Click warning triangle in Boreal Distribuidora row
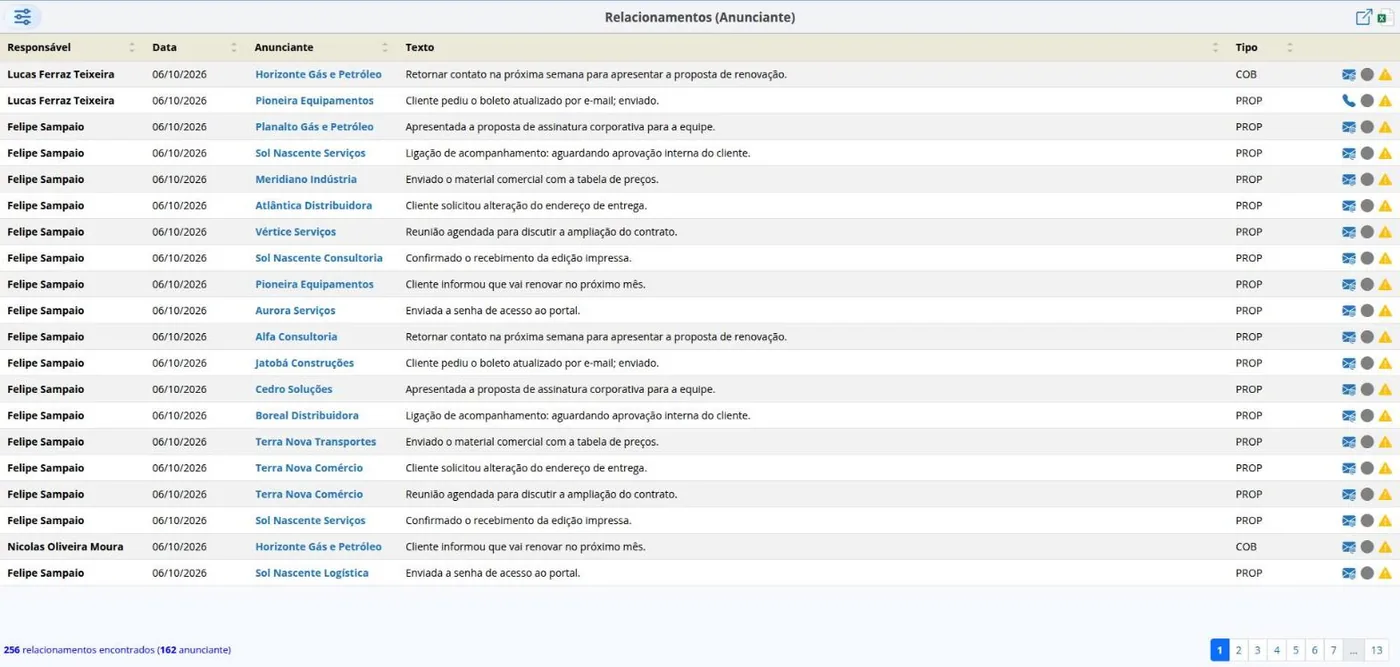Image resolution: width=1400 pixels, height=667 pixels. pyautogui.click(x=1385, y=416)
